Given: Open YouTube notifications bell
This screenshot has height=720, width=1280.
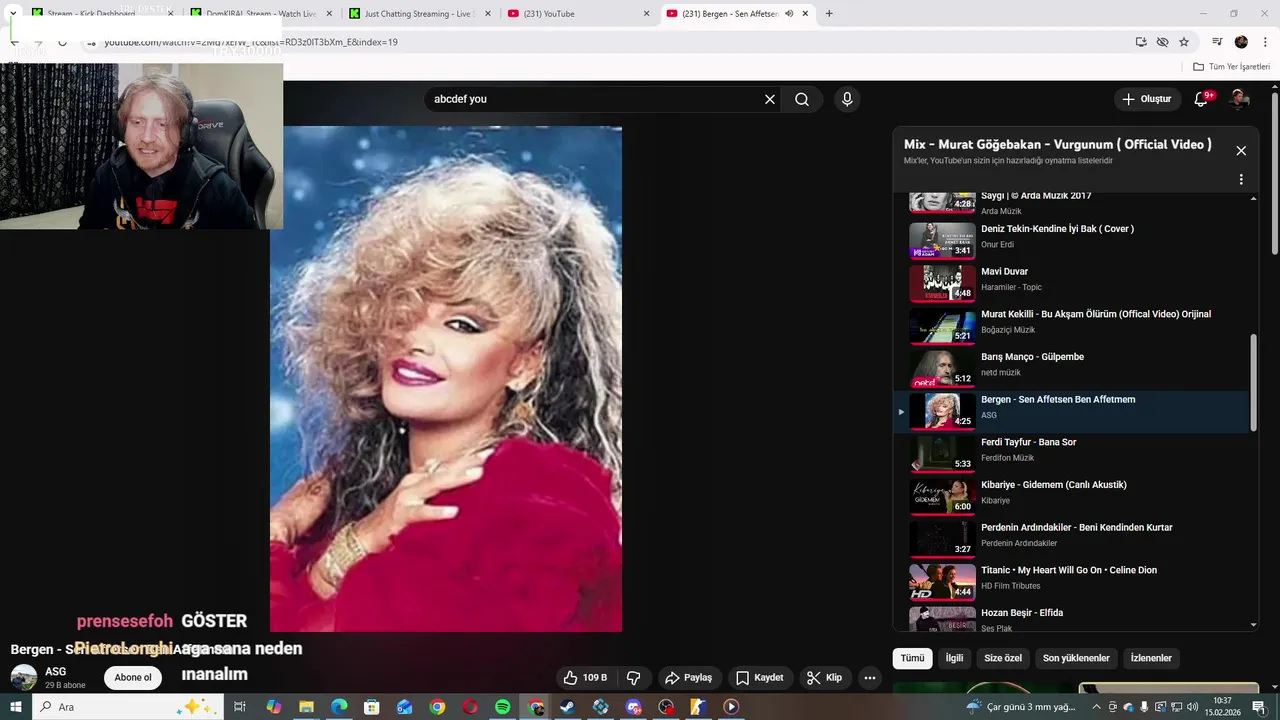Looking at the screenshot, I should [x=1202, y=99].
